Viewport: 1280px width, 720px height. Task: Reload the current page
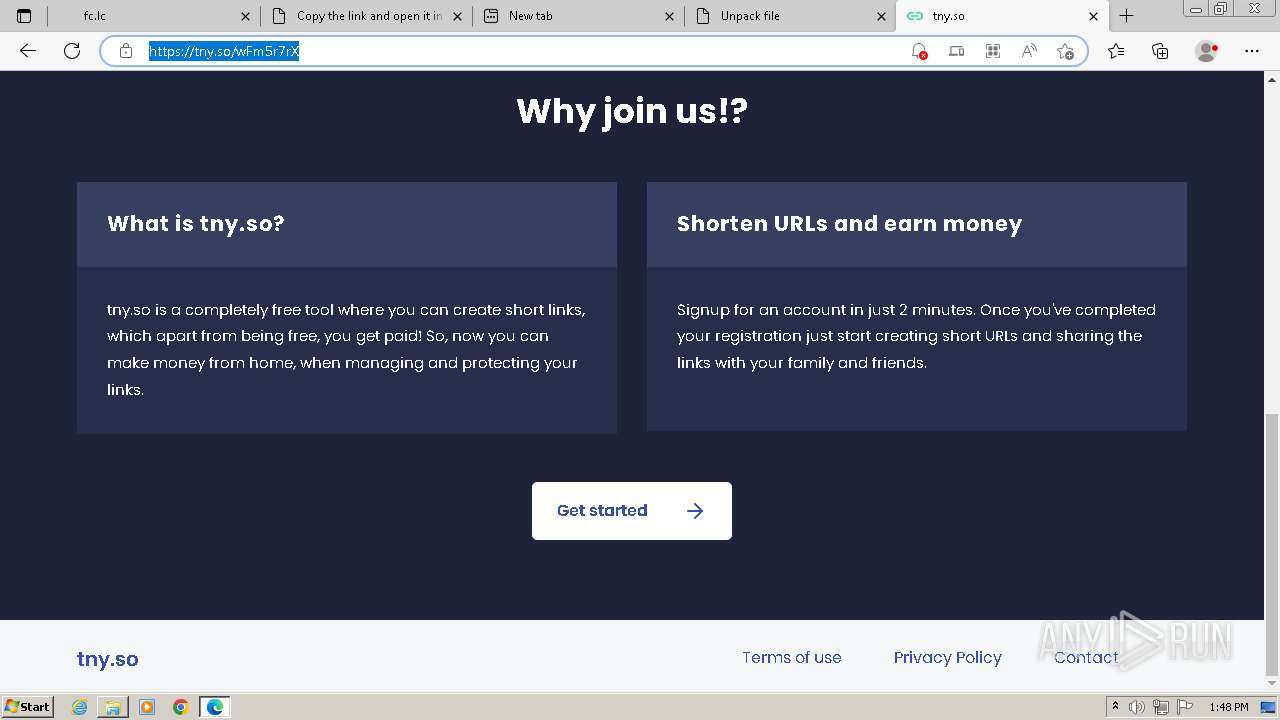click(72, 51)
